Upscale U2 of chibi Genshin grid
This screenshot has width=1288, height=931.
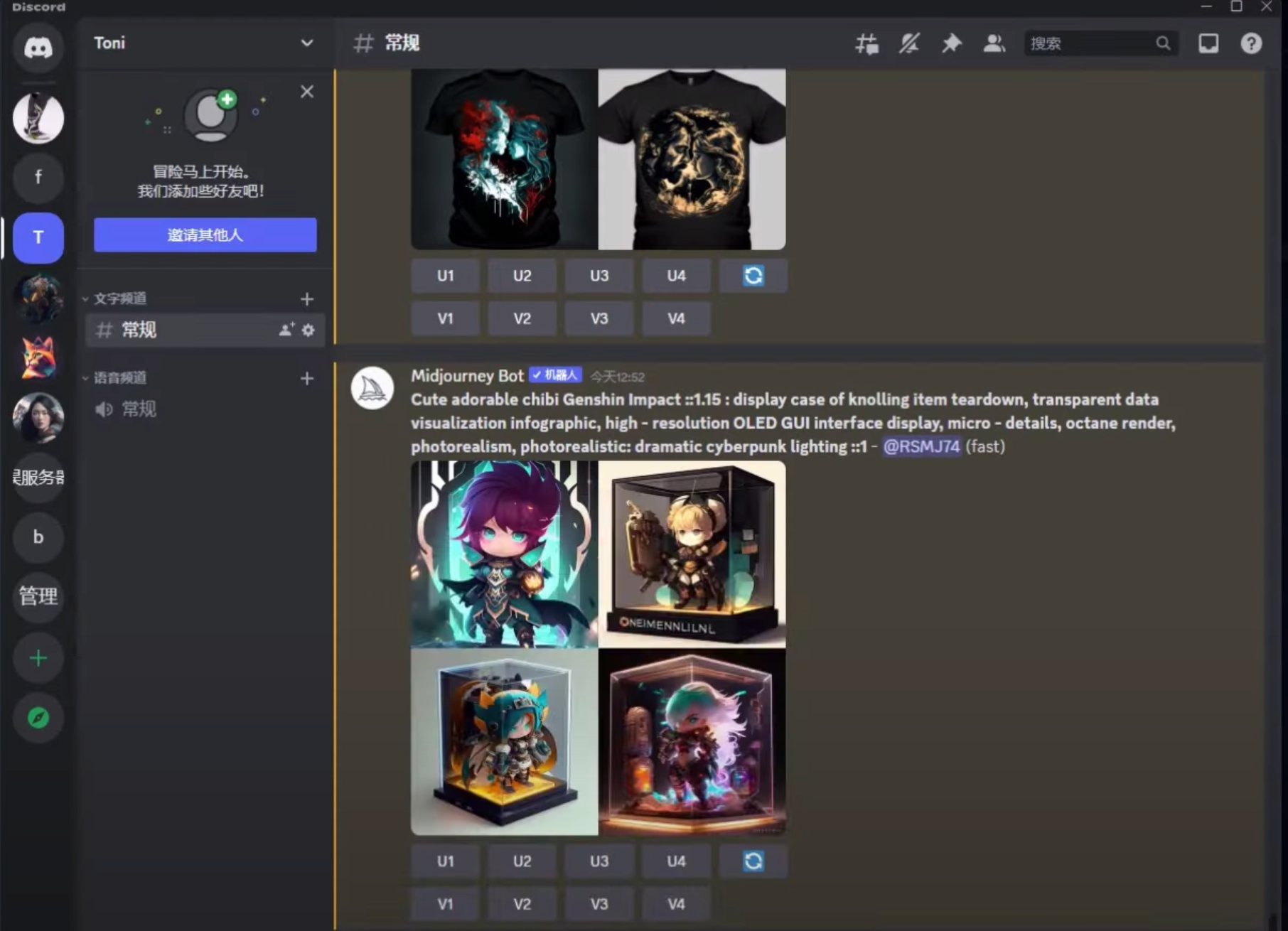[522, 861]
